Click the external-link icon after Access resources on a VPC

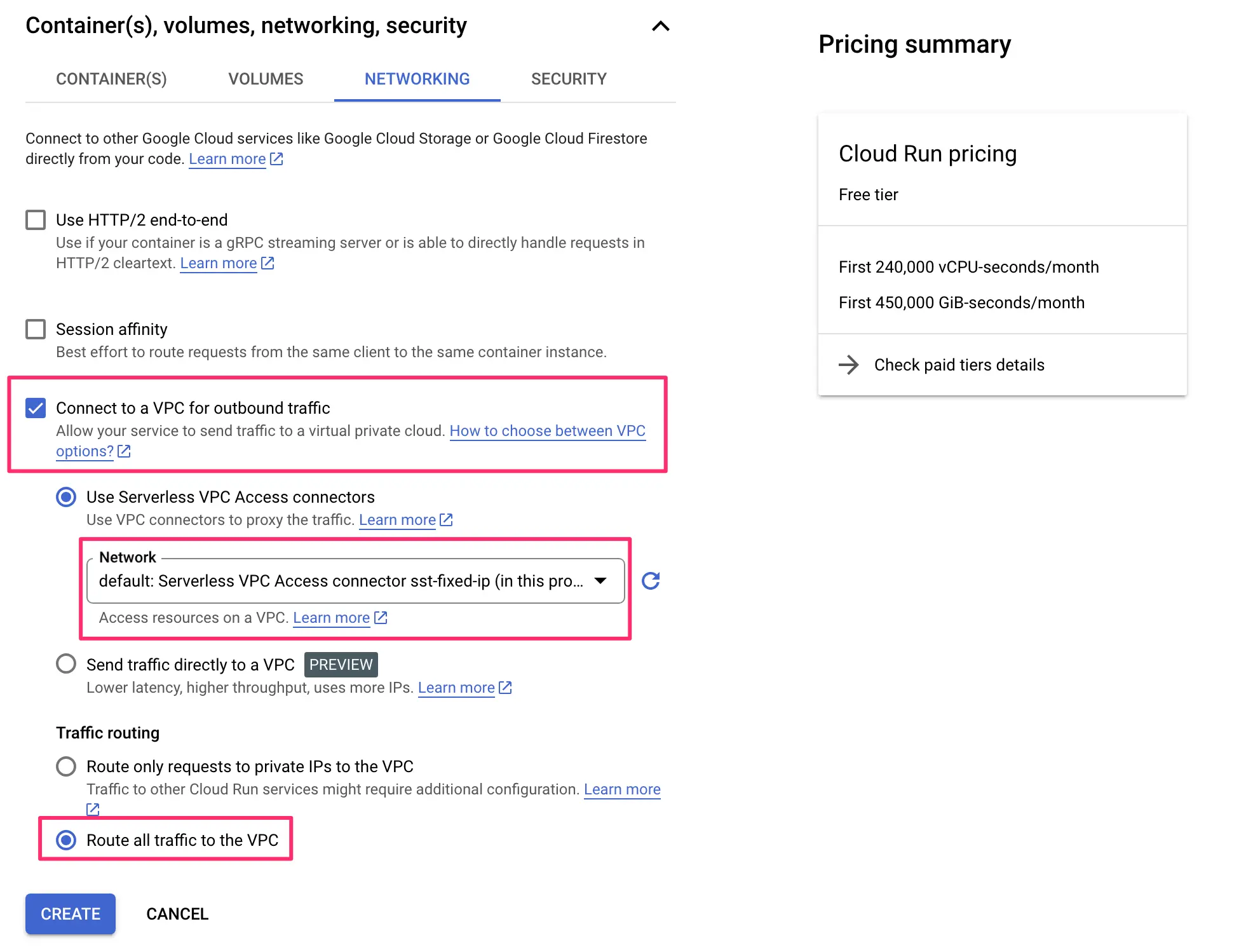coord(381,618)
